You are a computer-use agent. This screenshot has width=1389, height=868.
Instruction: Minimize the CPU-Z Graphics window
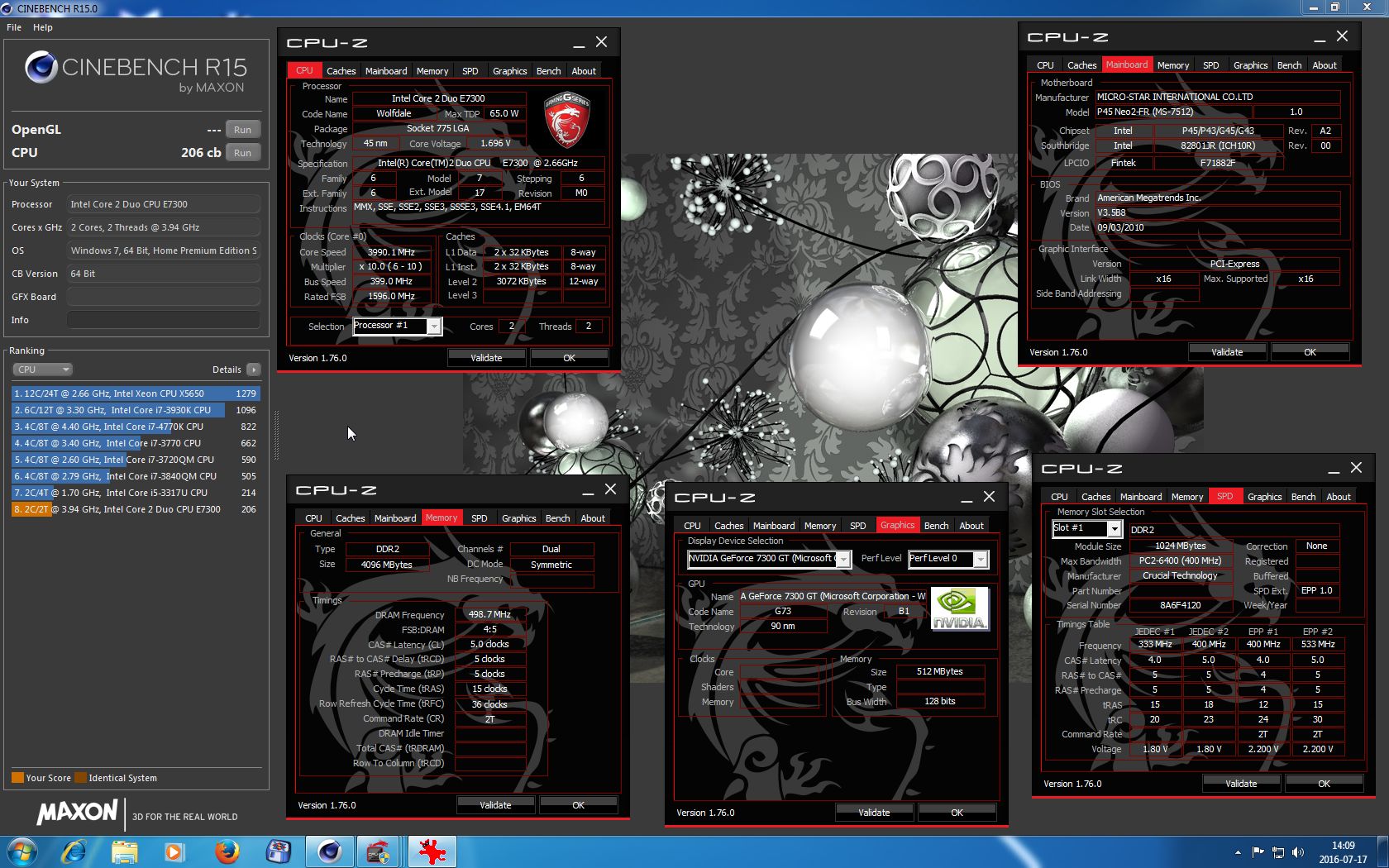[x=967, y=498]
